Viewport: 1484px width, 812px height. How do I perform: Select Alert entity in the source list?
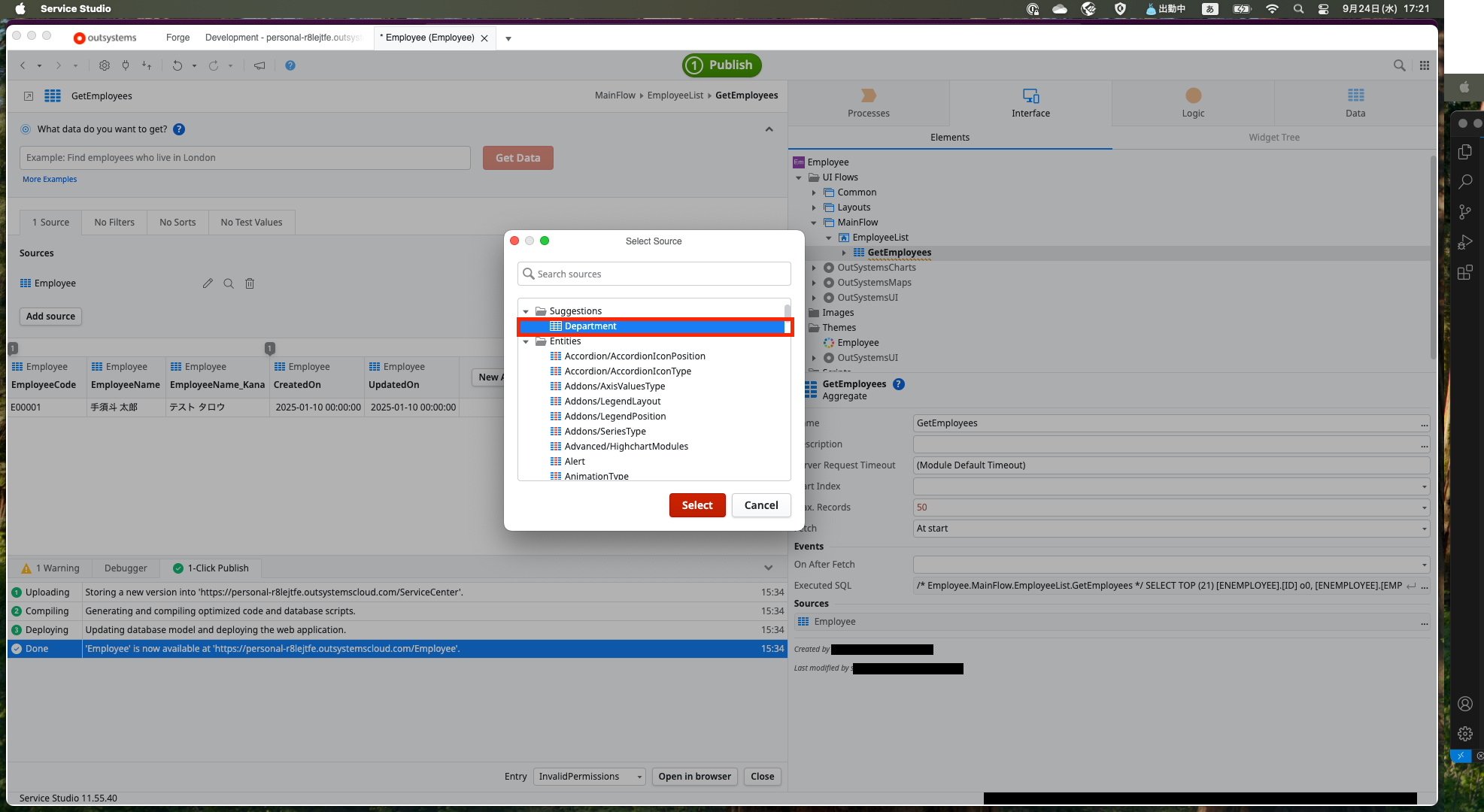[x=575, y=462]
